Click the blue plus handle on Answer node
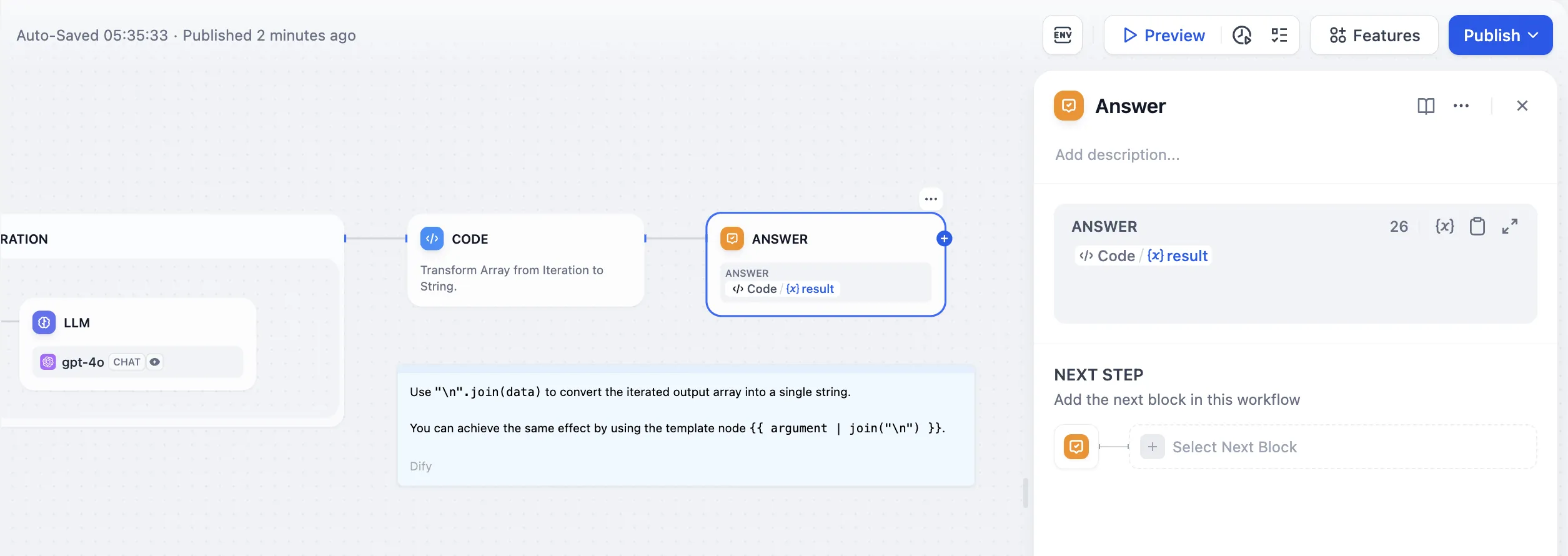The height and width of the screenshot is (556, 1568). tap(944, 239)
